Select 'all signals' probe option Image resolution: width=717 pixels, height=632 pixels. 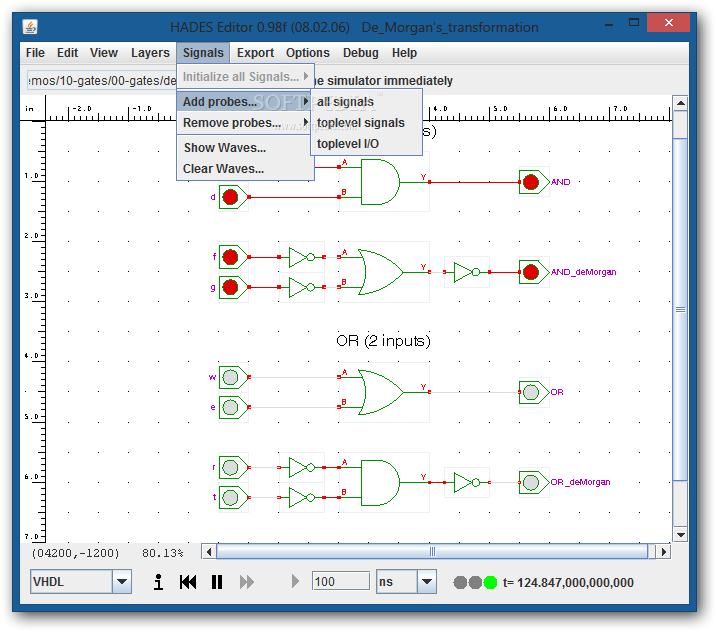click(x=366, y=102)
